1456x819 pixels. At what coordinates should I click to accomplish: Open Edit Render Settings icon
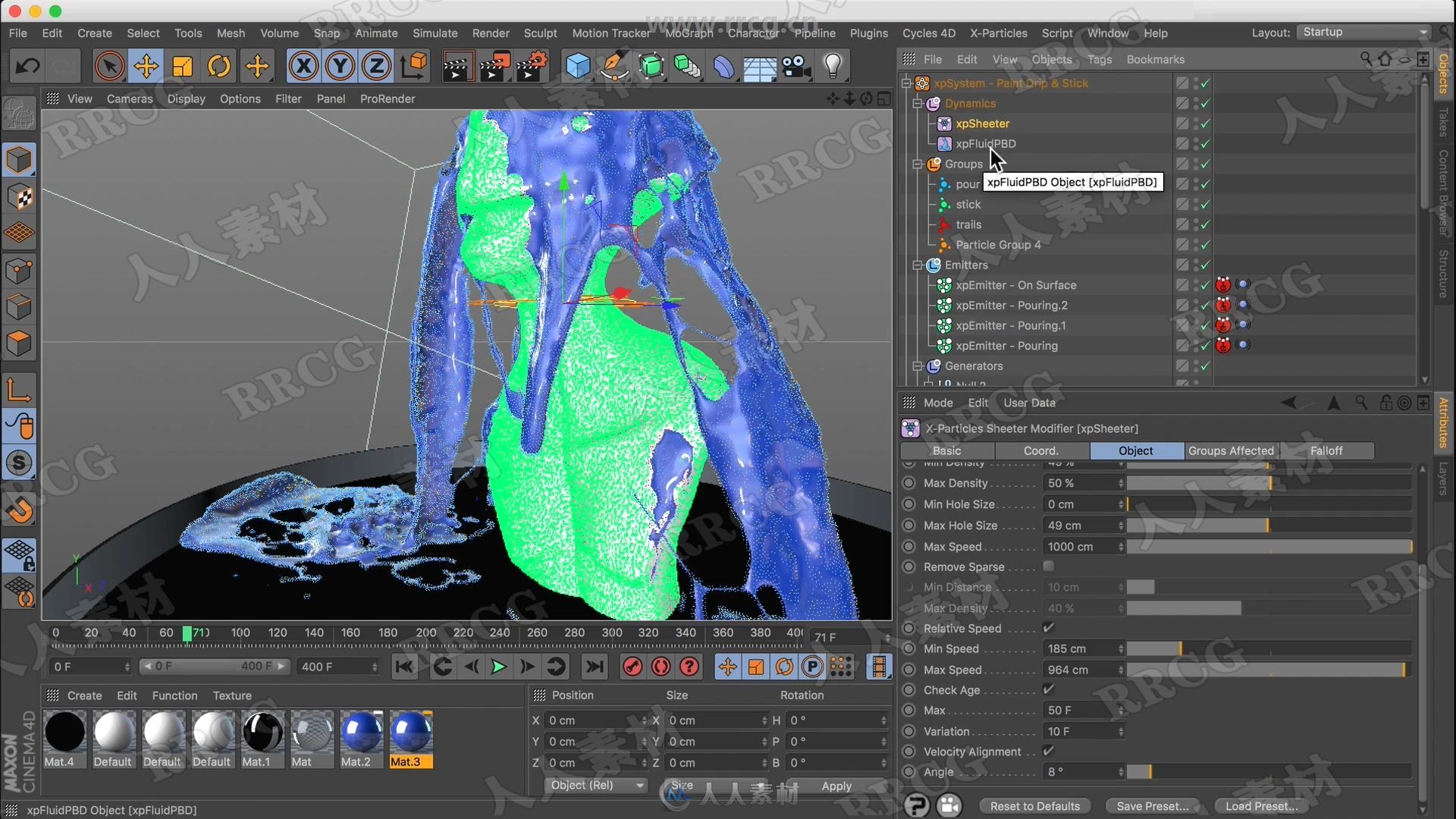point(533,66)
